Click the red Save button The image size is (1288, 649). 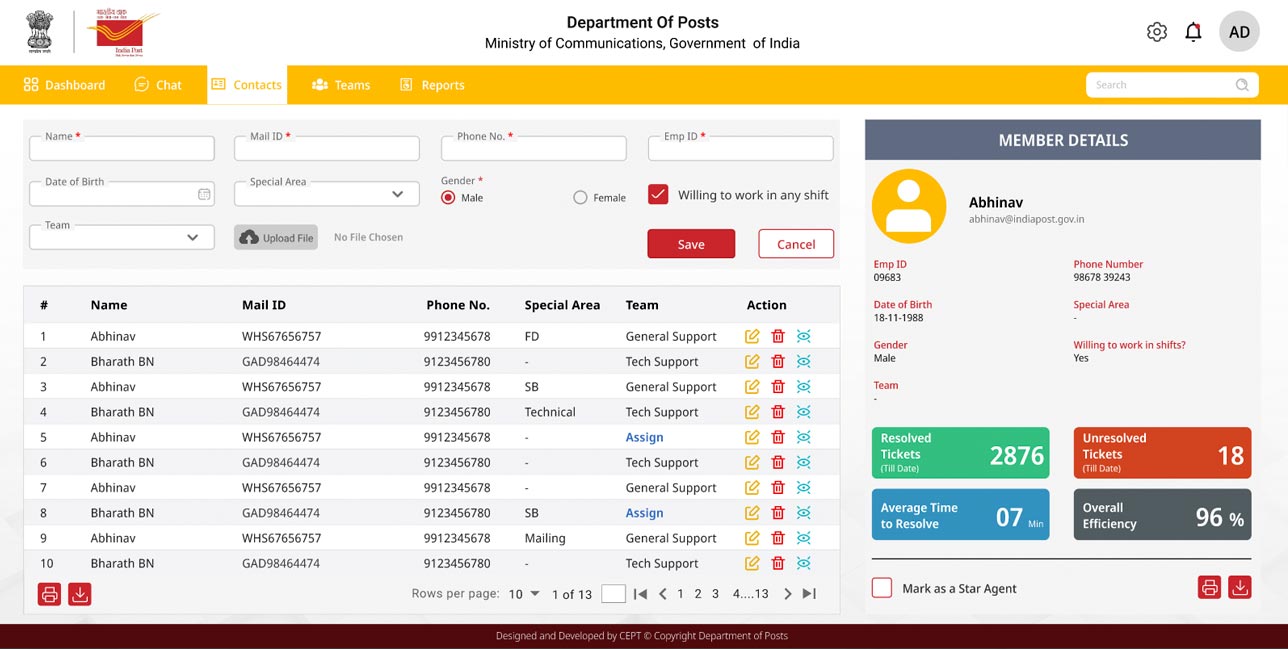[691, 244]
